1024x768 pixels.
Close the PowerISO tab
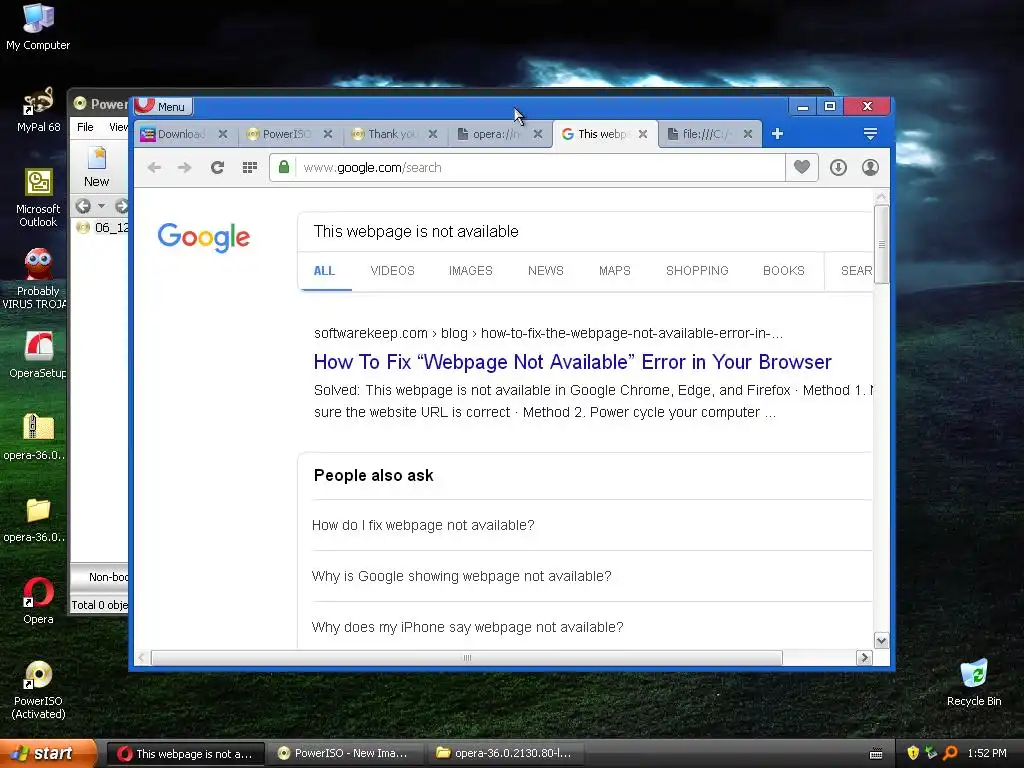(x=328, y=134)
